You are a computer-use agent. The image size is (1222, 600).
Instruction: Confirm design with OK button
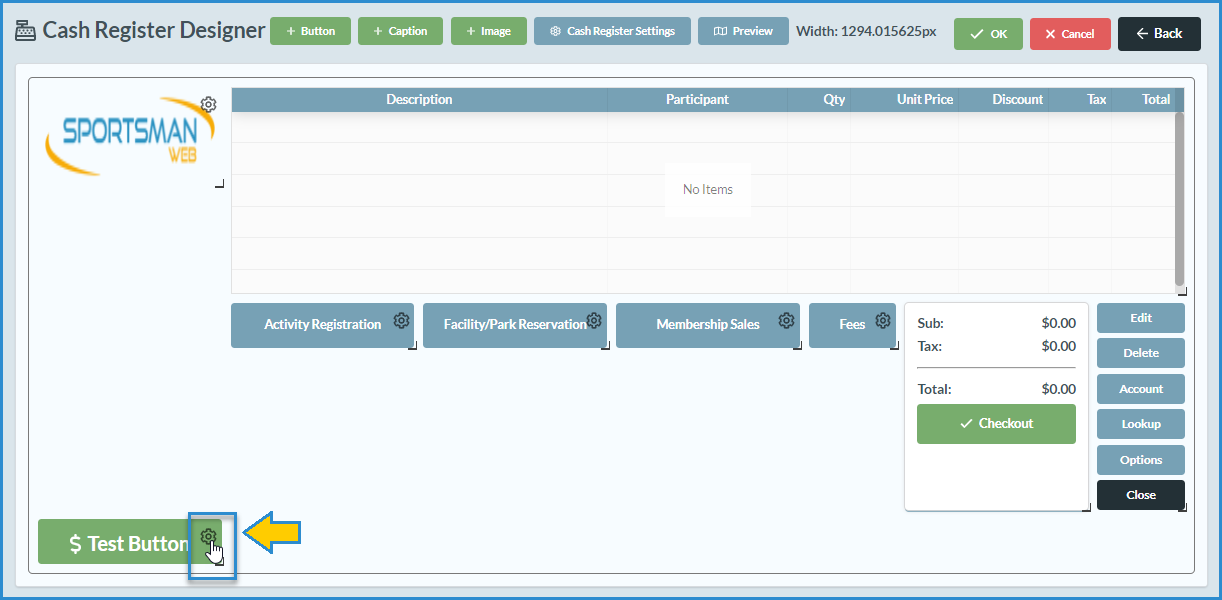coord(988,34)
